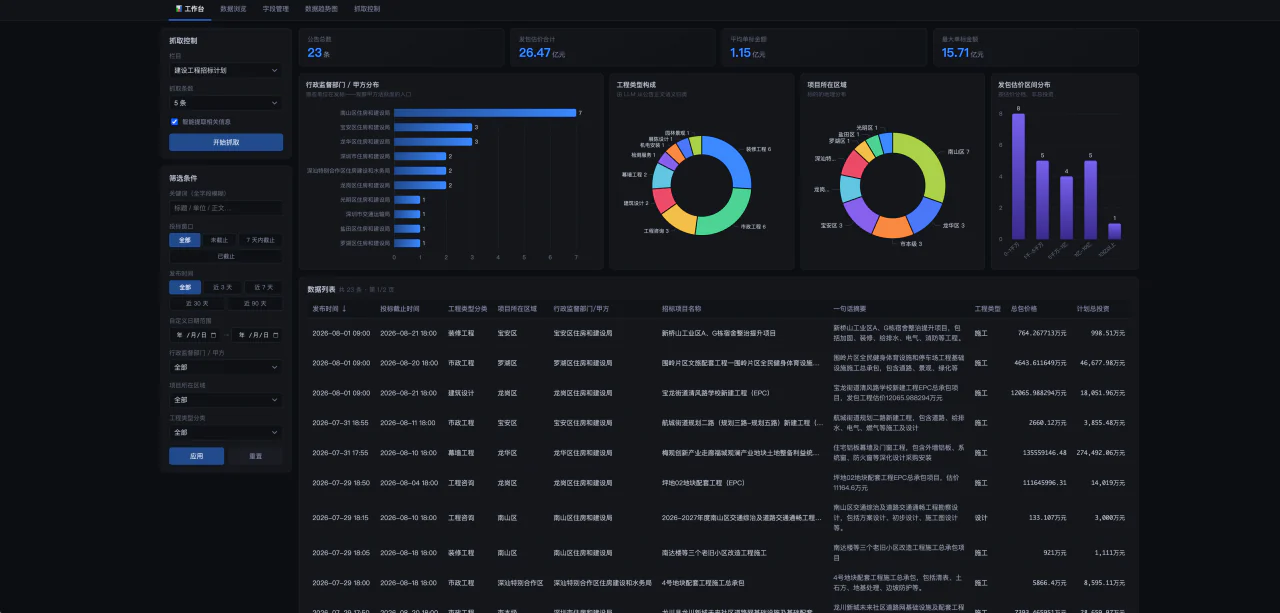Focus the keyword search field 标题/单位/正文
The image size is (1280, 613).
coord(226,208)
